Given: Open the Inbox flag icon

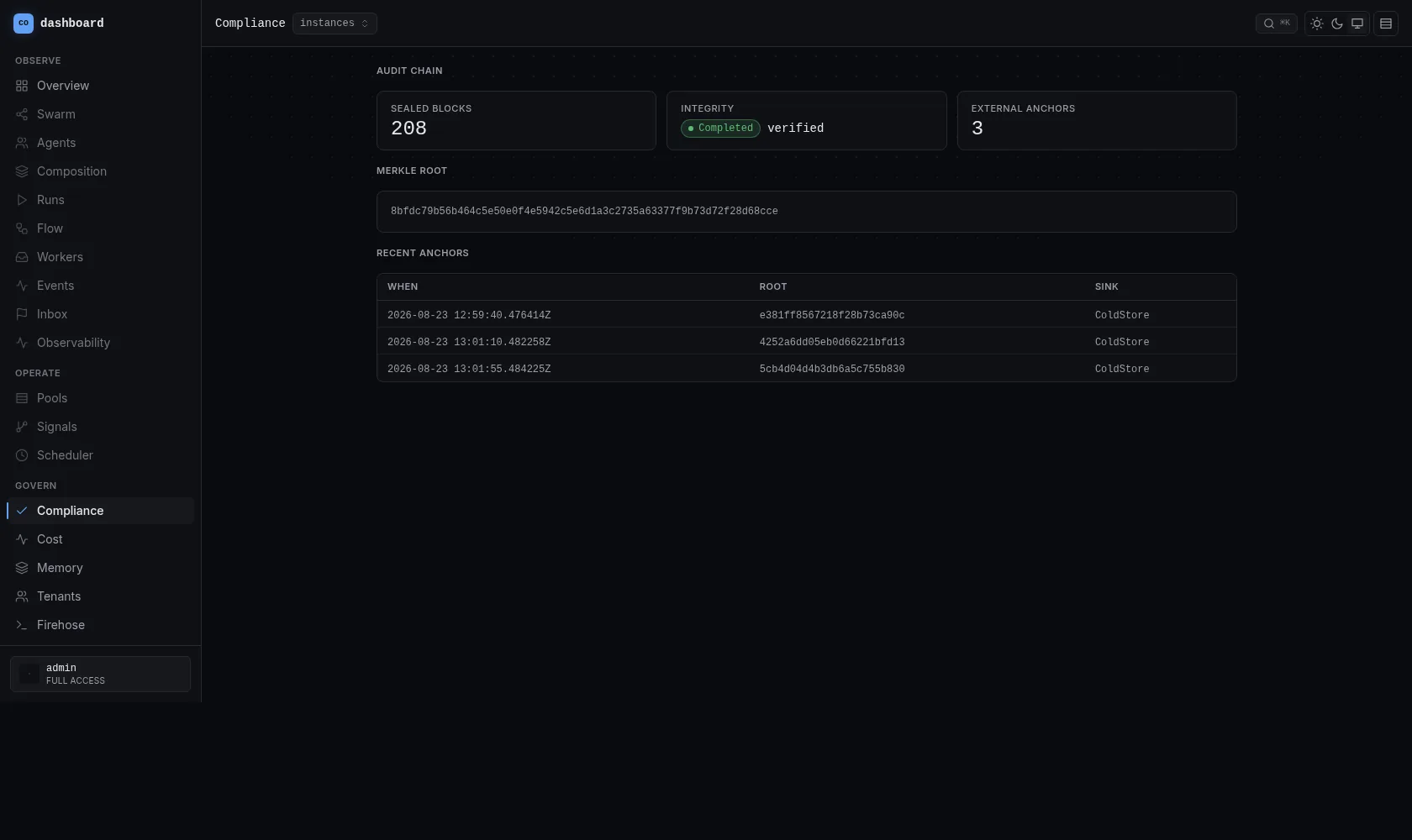Looking at the screenshot, I should point(22,314).
